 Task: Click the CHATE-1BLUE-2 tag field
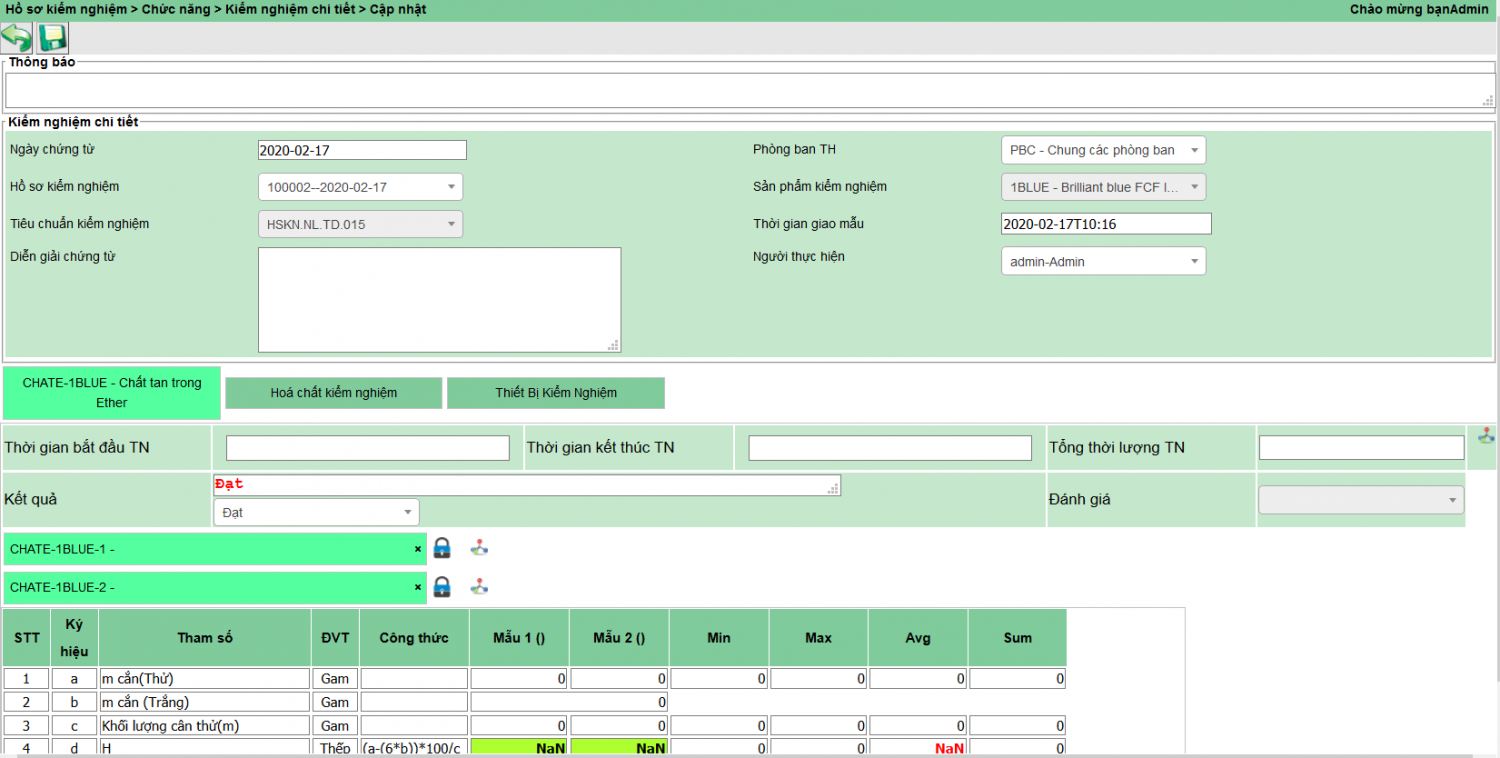click(215, 588)
